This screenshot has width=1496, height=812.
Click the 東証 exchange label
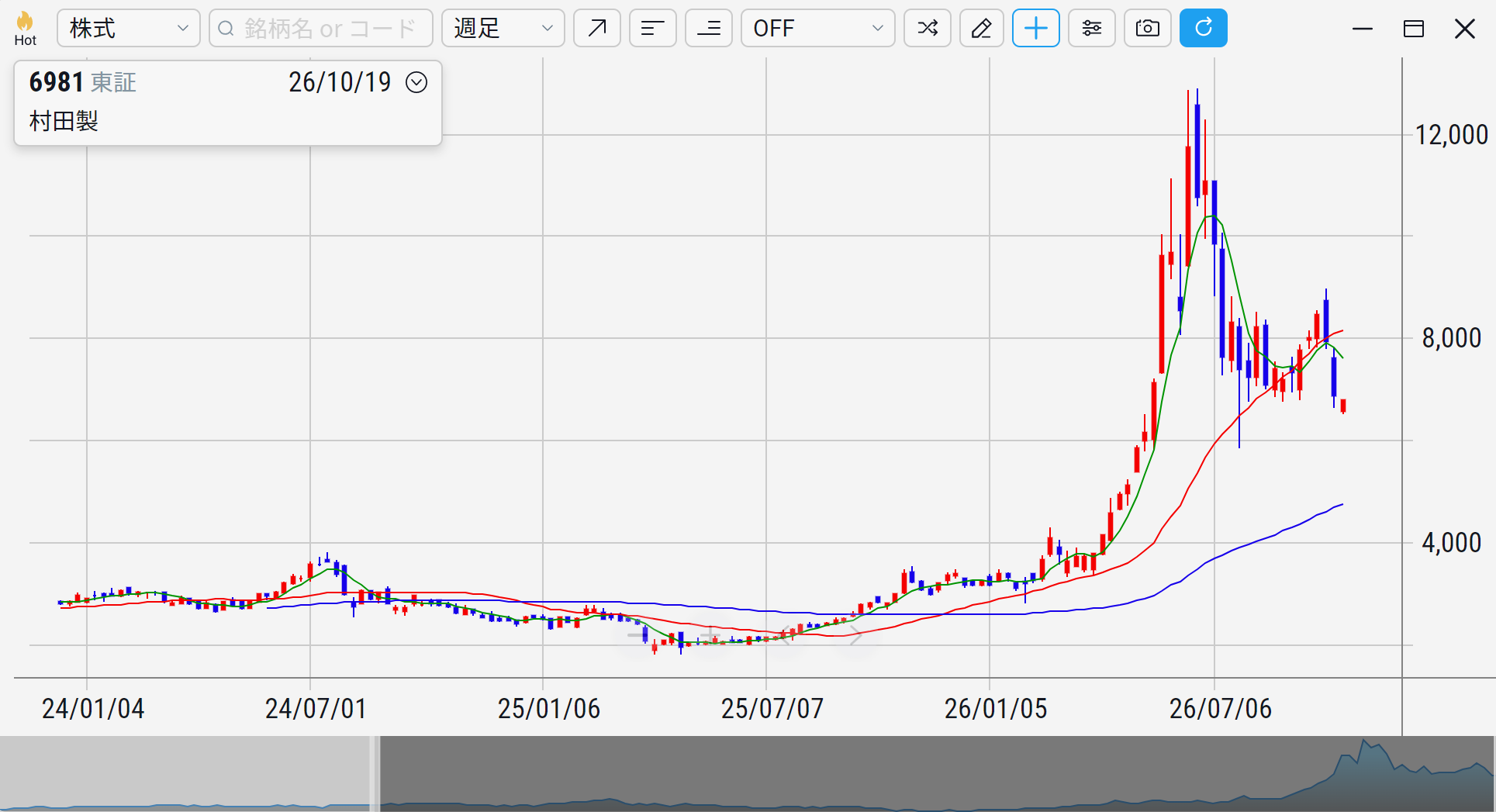[114, 82]
